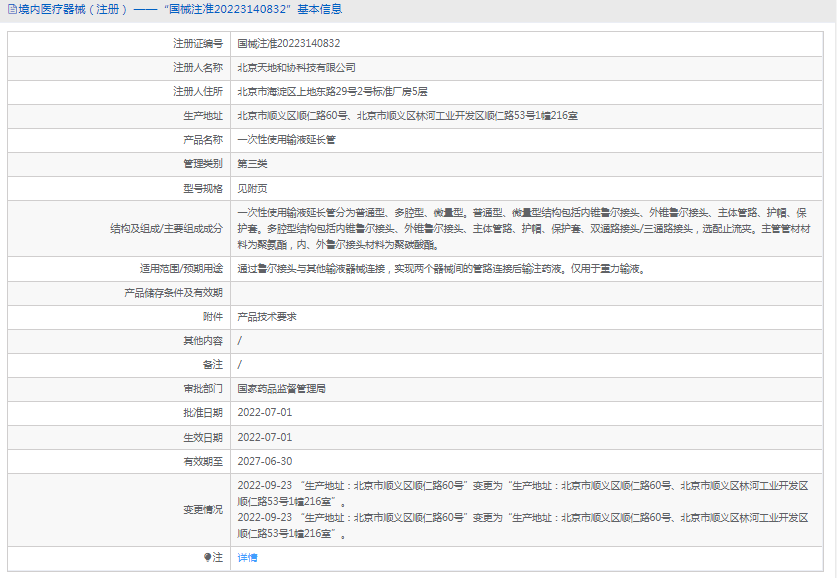
Task: Click the 注册人住所 label
Action: pos(198,92)
